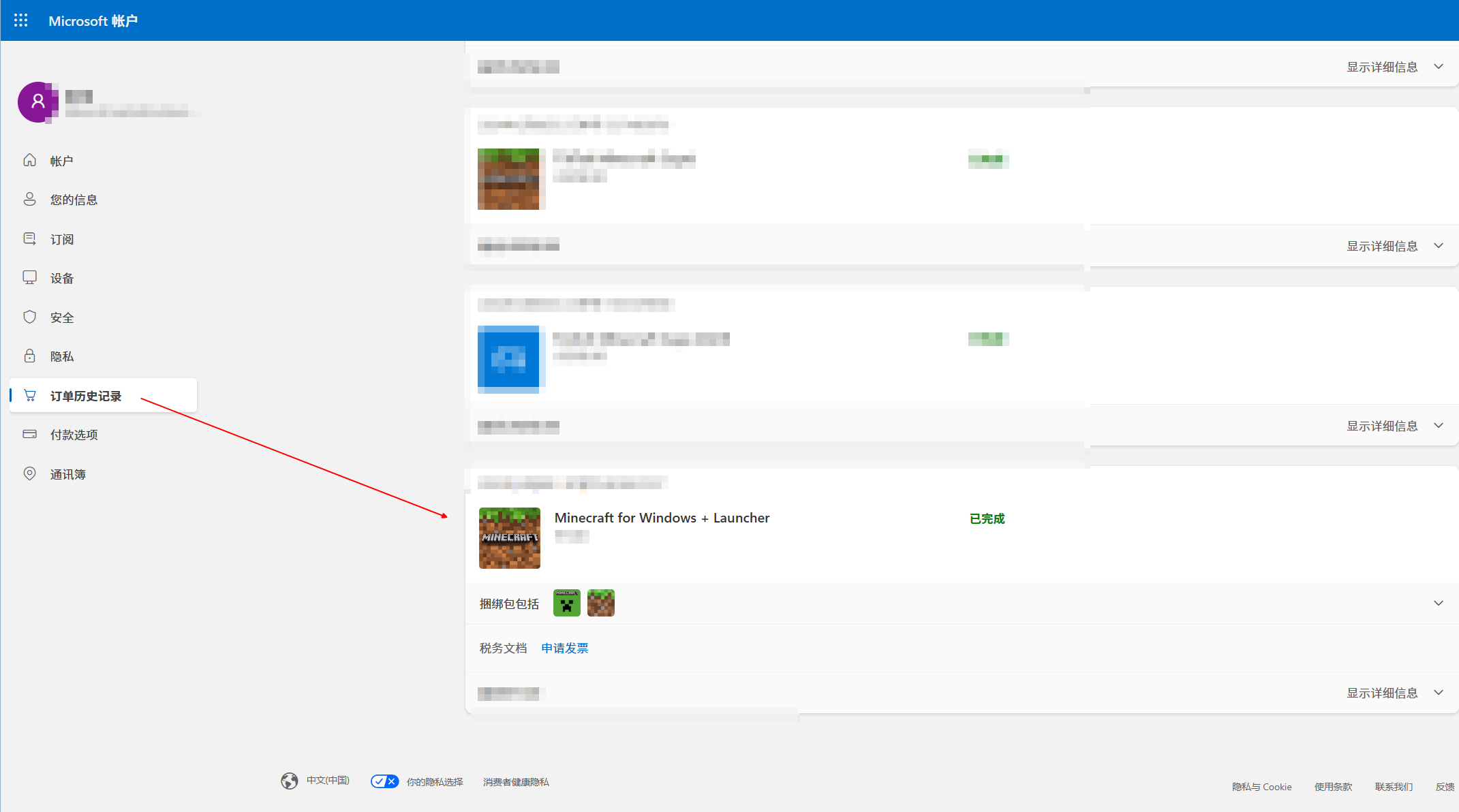Toggle the 你的隐私选择 privacy choice switch
The image size is (1459, 812).
coord(385,781)
